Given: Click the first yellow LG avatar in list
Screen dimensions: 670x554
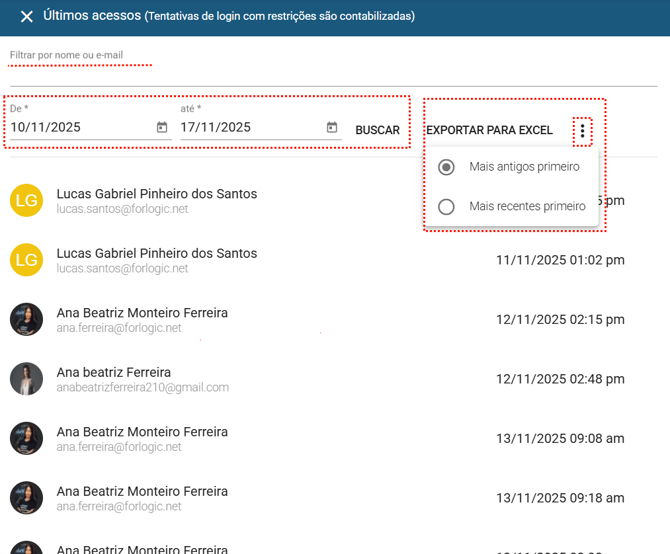Looking at the screenshot, I should tap(27, 200).
